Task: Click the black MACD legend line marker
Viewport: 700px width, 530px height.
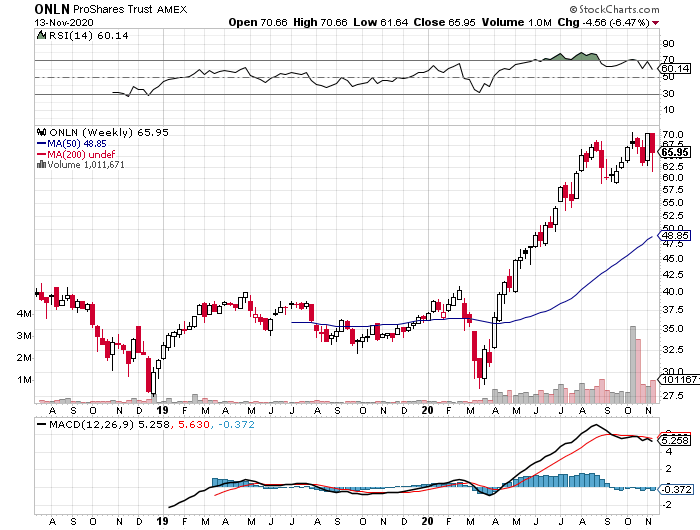Action: coord(42,424)
